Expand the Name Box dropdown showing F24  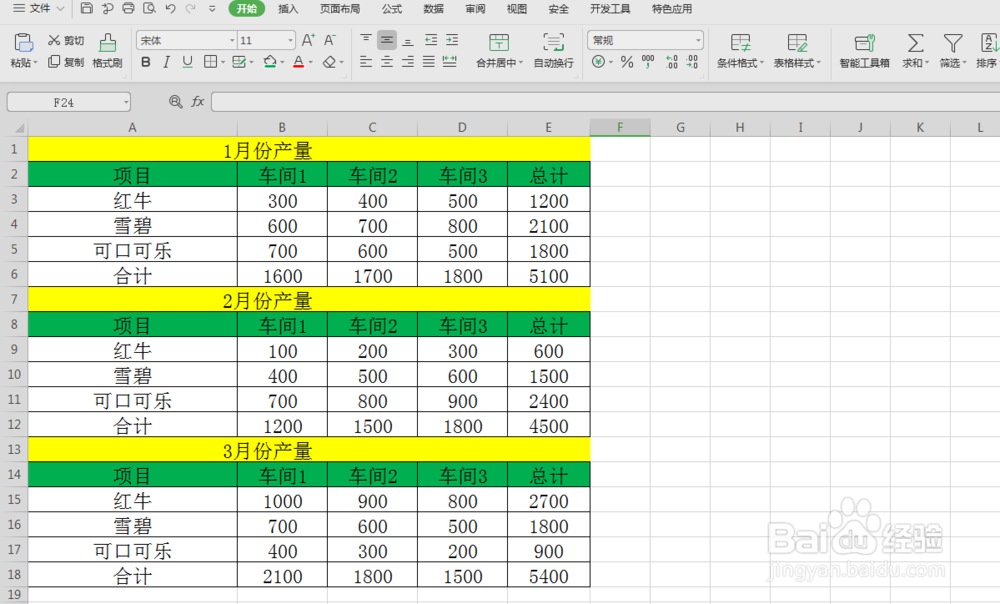[126, 102]
